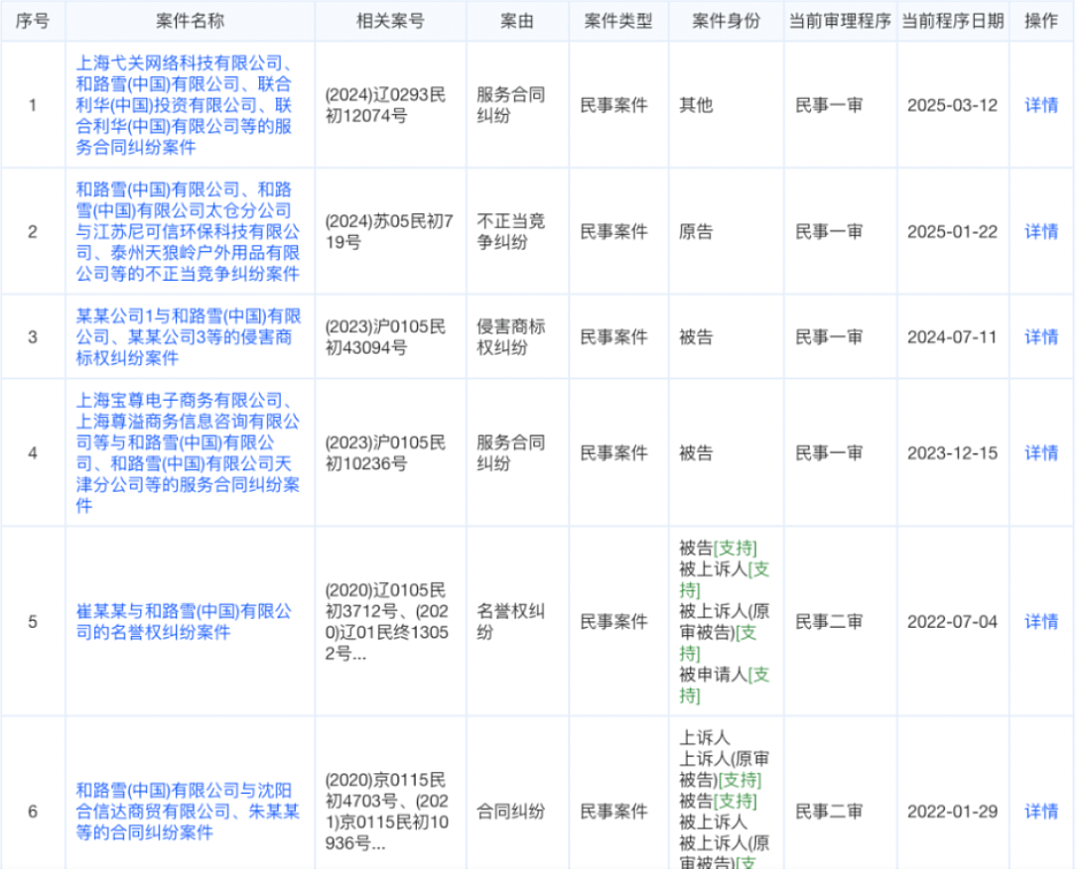
Task: Click sequence number 4
Action: (32, 453)
